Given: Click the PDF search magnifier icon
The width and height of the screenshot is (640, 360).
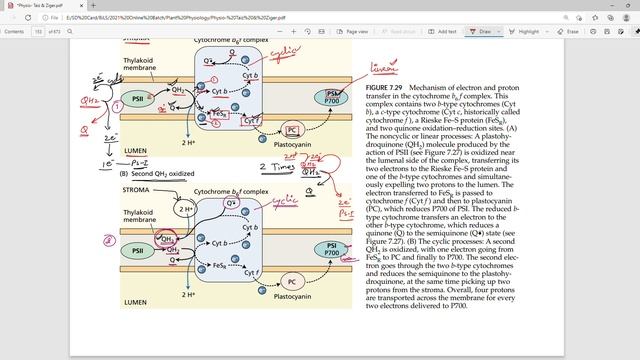Looking at the screenshot, I should [x=70, y=31].
